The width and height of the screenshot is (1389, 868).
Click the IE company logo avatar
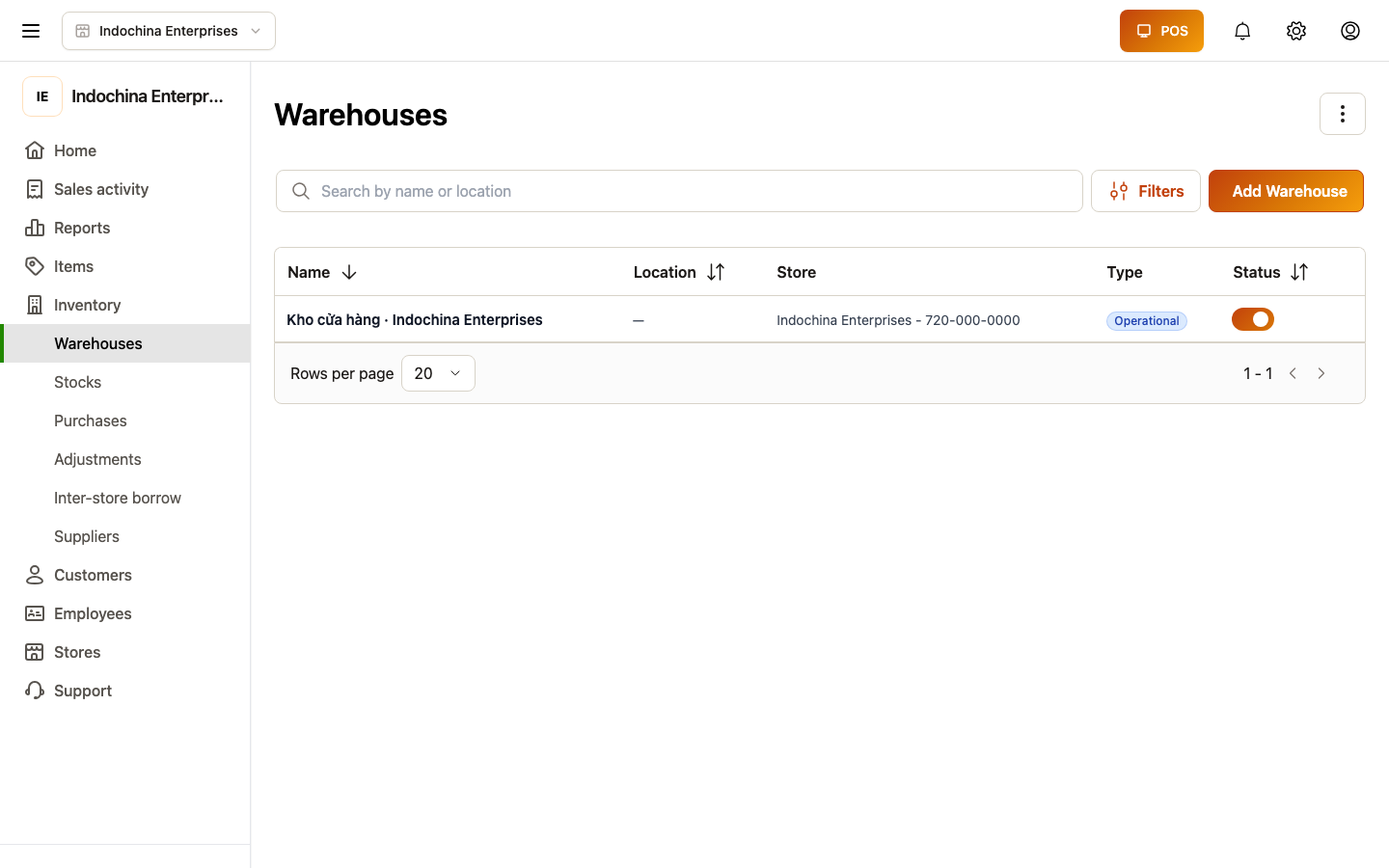[42, 96]
